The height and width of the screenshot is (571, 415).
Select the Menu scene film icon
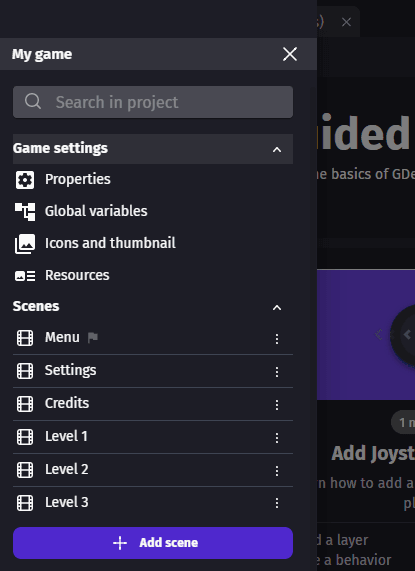click(25, 338)
